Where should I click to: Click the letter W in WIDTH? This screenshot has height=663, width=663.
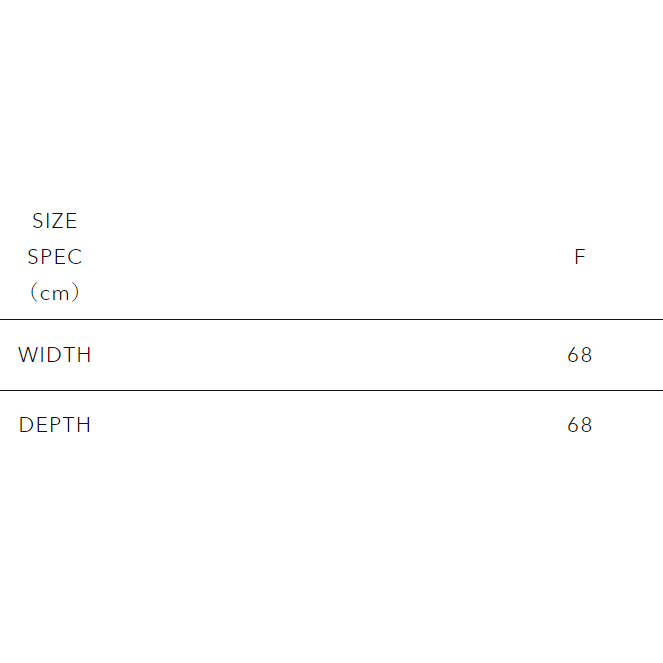tap(27, 355)
